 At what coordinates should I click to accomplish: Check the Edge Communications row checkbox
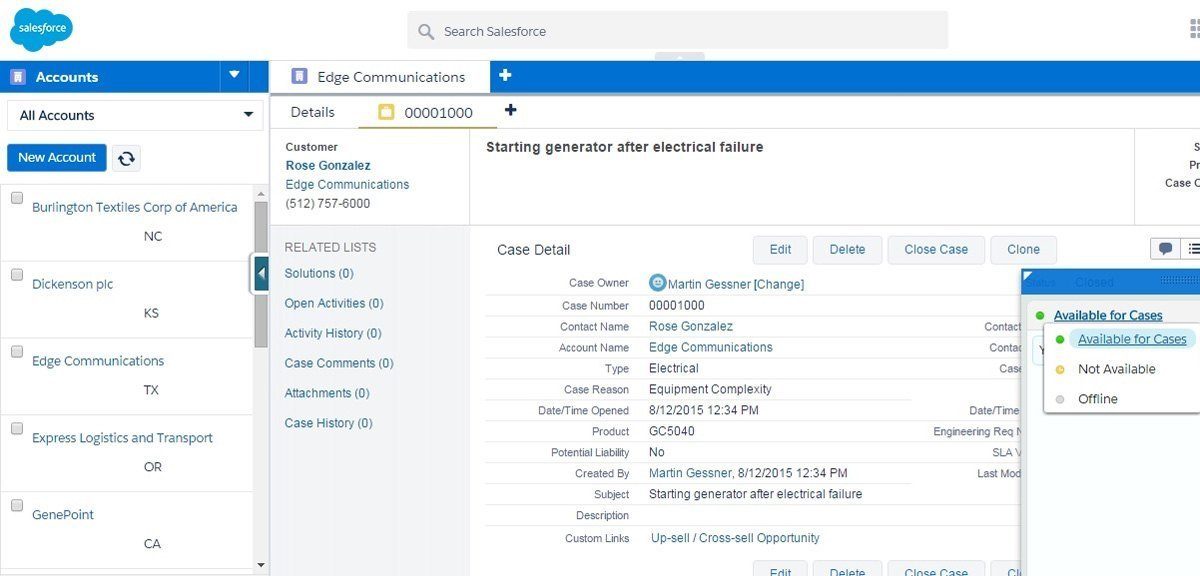click(x=16, y=351)
